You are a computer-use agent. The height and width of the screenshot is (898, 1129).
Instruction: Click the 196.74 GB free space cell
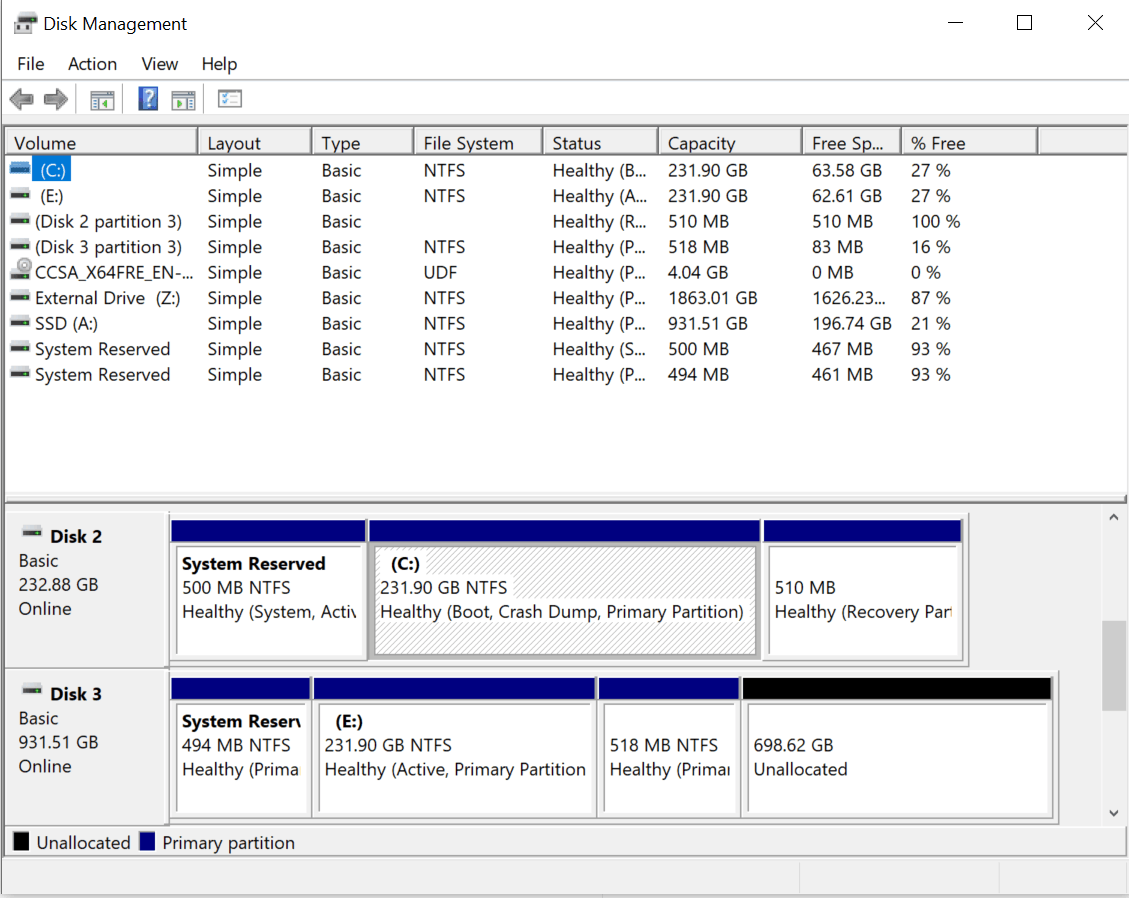(852, 323)
